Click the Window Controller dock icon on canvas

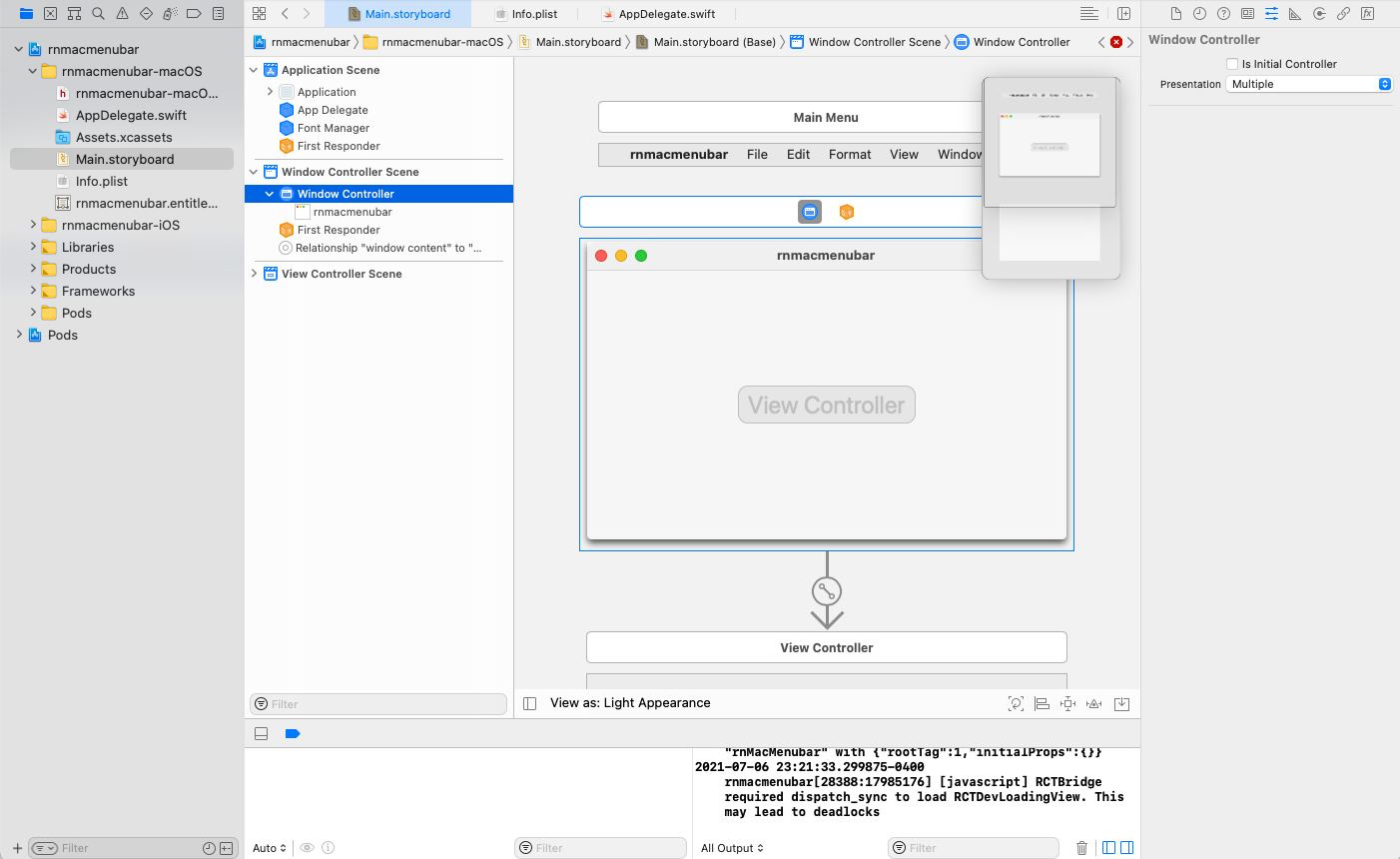tap(810, 212)
